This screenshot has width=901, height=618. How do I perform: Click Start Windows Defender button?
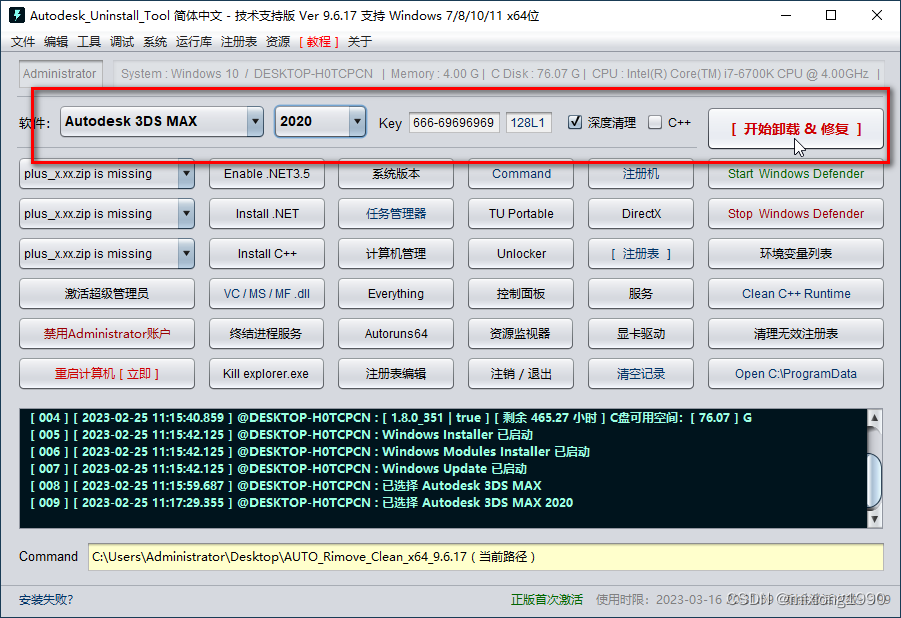point(796,174)
